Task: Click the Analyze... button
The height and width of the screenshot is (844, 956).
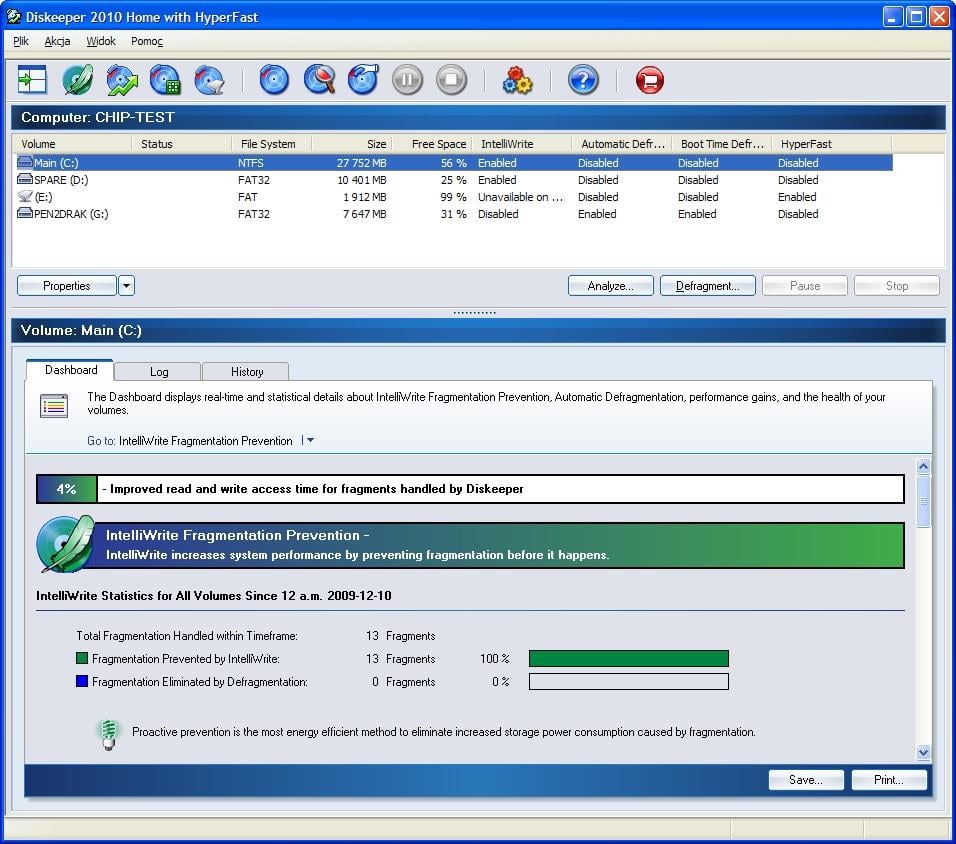Action: click(610, 286)
